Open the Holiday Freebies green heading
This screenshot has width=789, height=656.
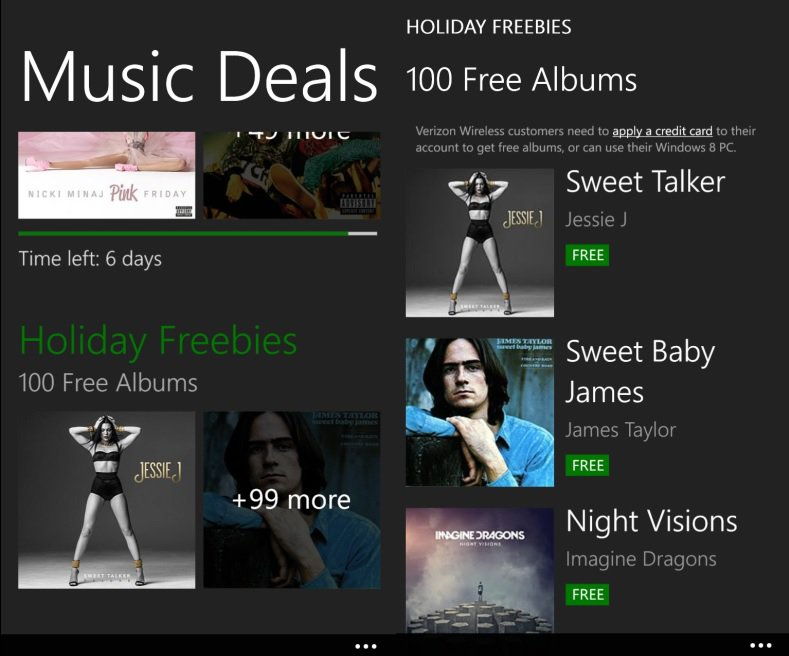click(158, 342)
